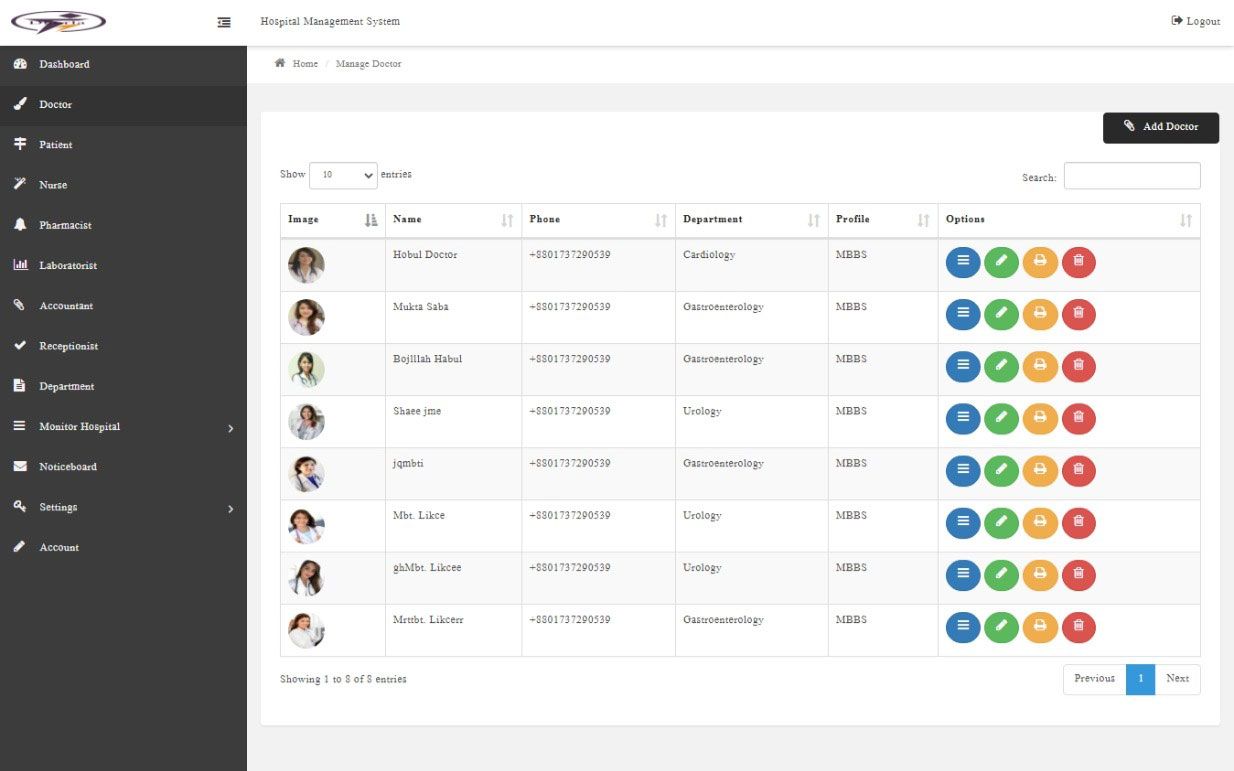Print the Mbt. Likce record
The height and width of the screenshot is (771, 1234).
1040,522
